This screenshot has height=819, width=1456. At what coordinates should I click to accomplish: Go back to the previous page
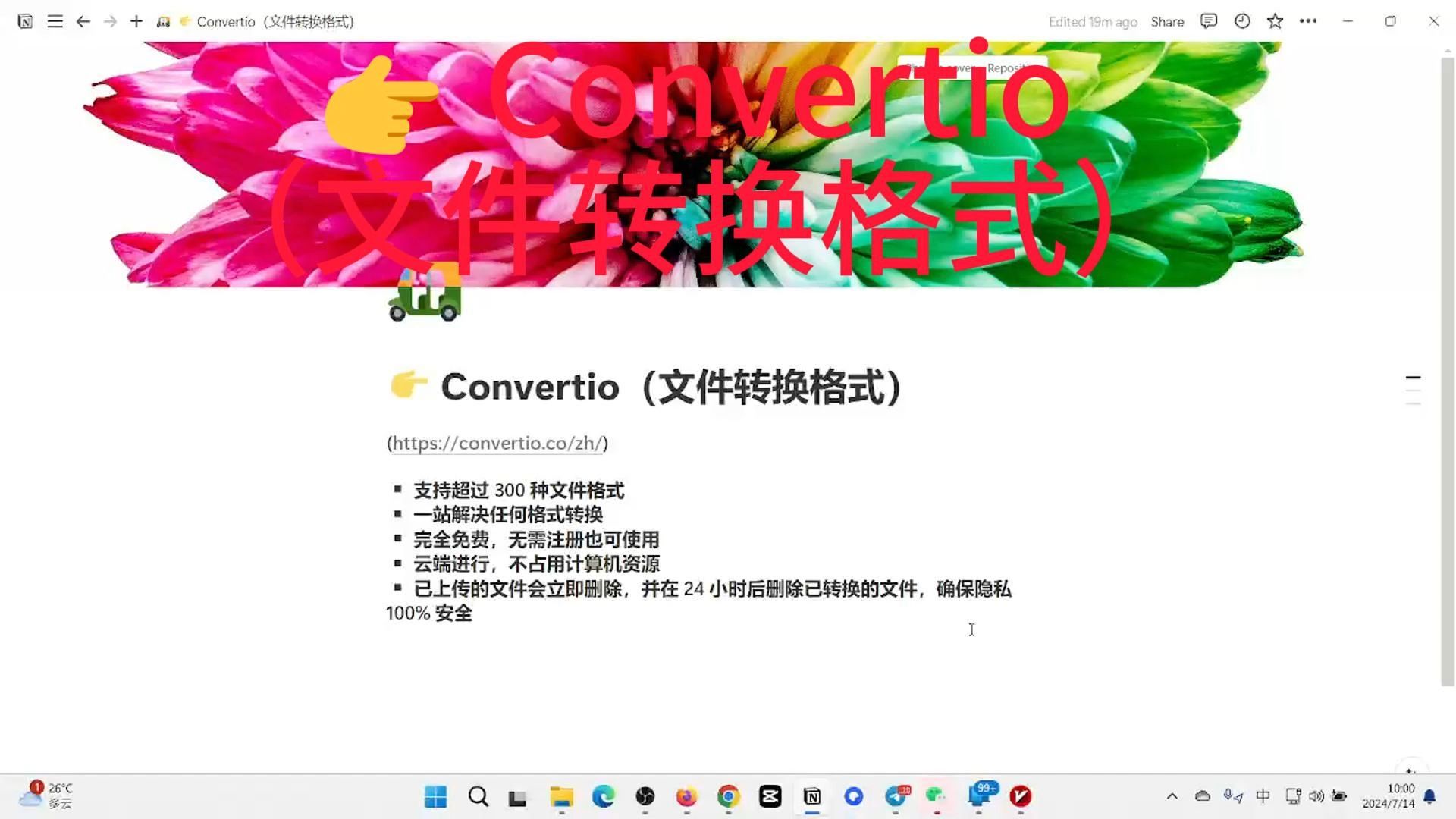pyautogui.click(x=83, y=21)
